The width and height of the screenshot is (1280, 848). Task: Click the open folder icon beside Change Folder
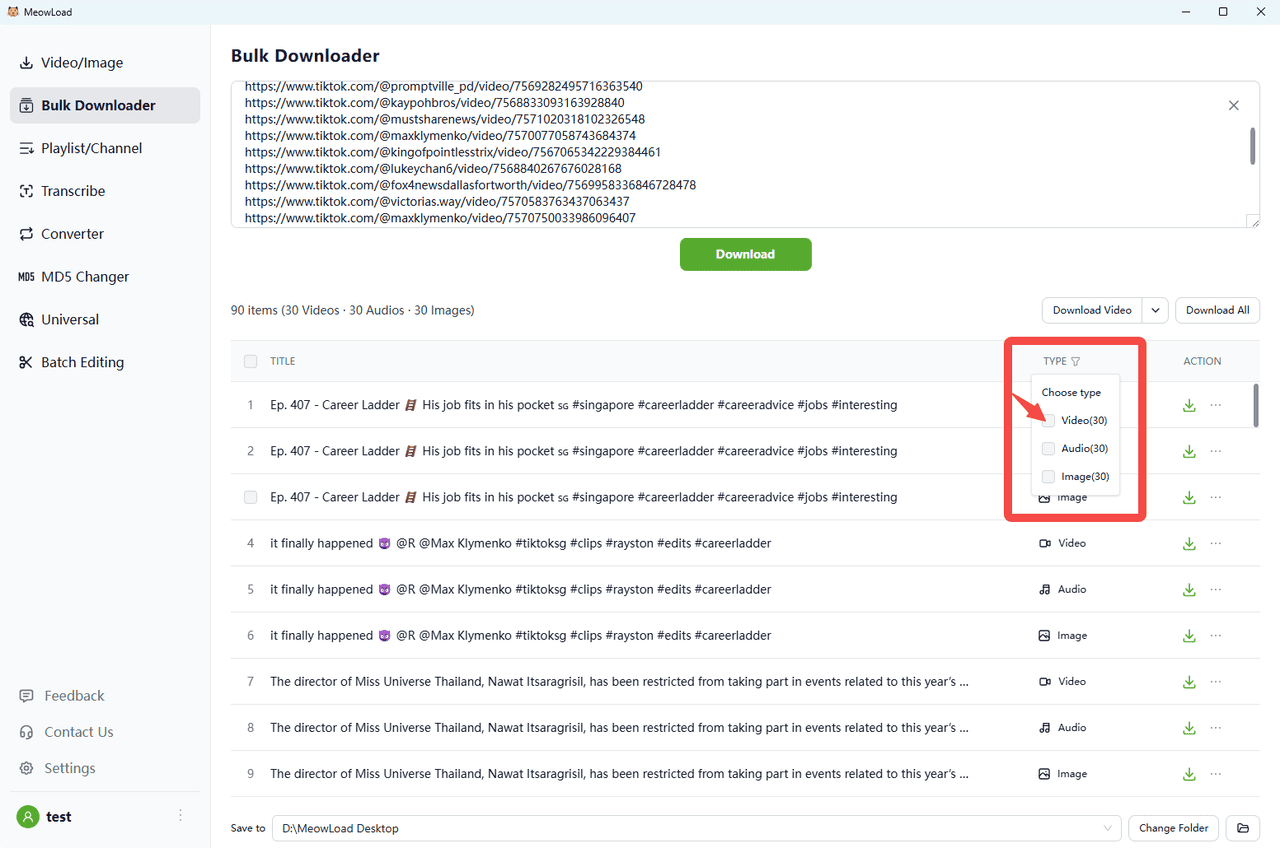1242,828
